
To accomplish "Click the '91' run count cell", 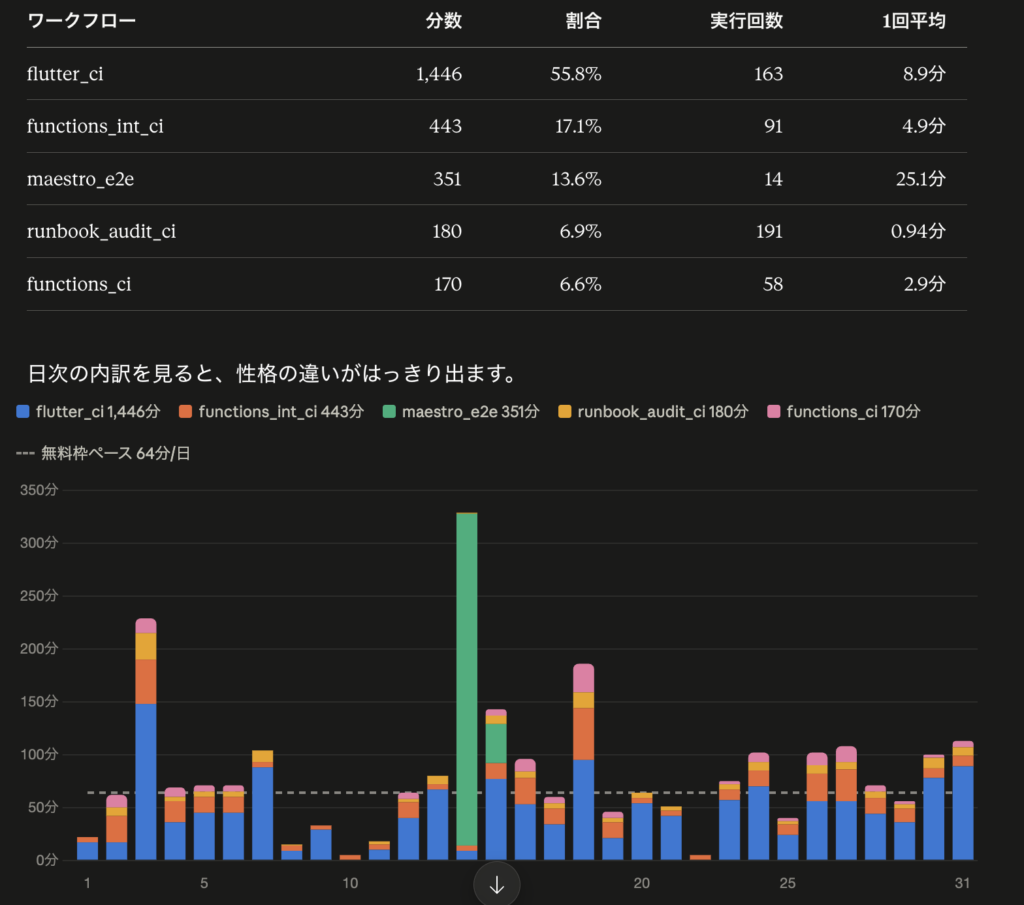I will (x=773, y=126).
